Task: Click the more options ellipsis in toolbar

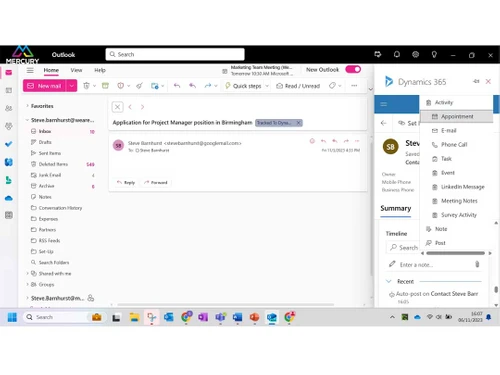Action: tap(354, 86)
